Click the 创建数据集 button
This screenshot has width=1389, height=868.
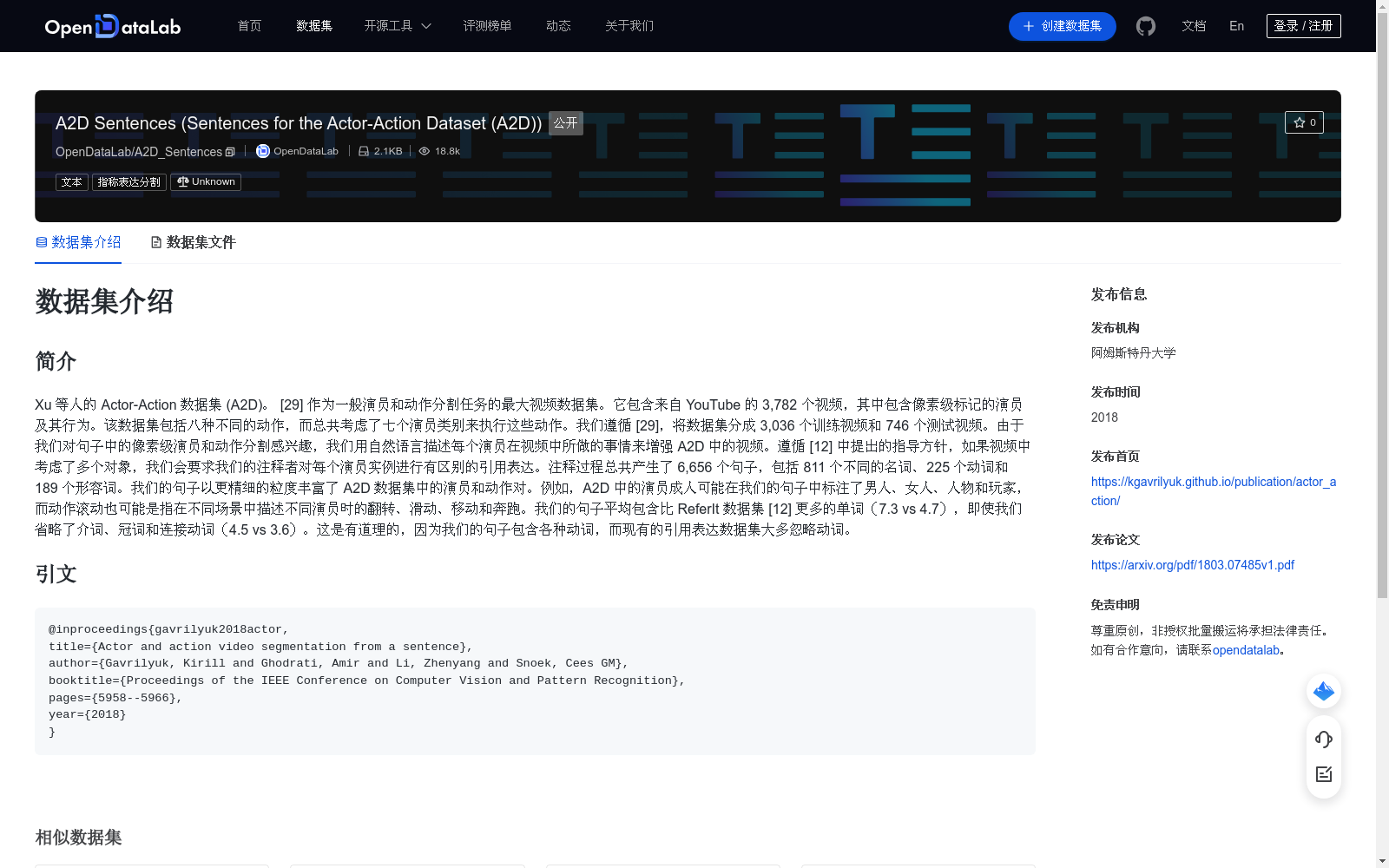point(1062,26)
